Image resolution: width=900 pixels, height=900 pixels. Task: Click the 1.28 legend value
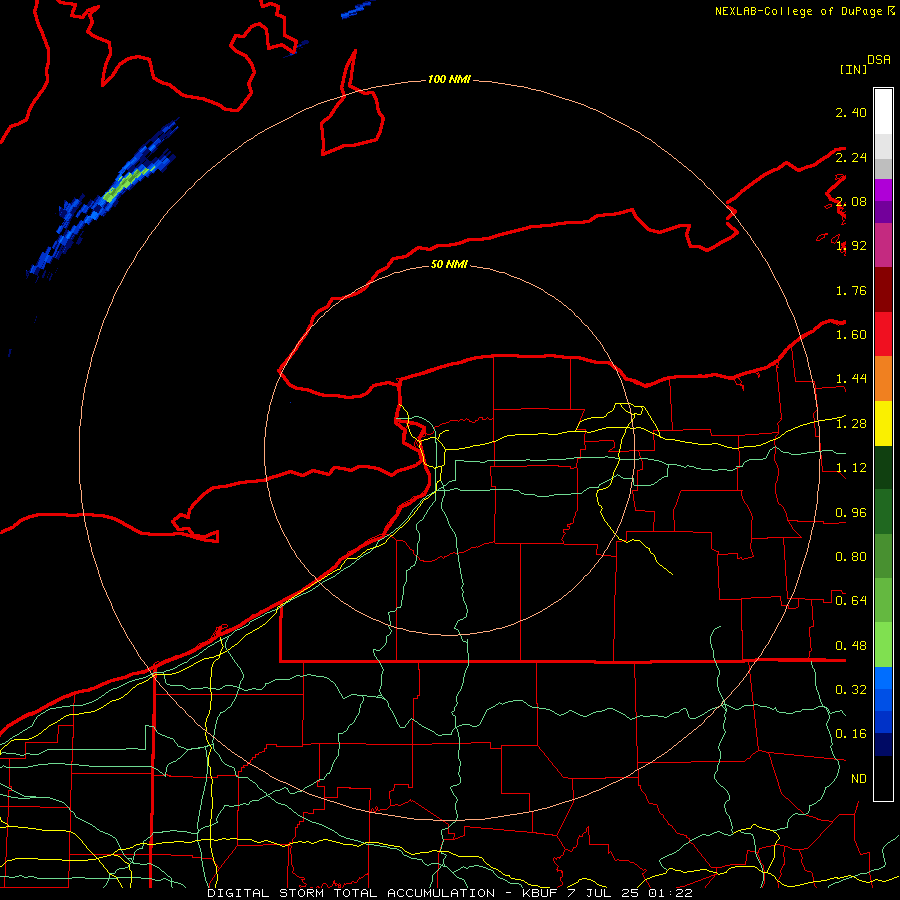click(851, 424)
